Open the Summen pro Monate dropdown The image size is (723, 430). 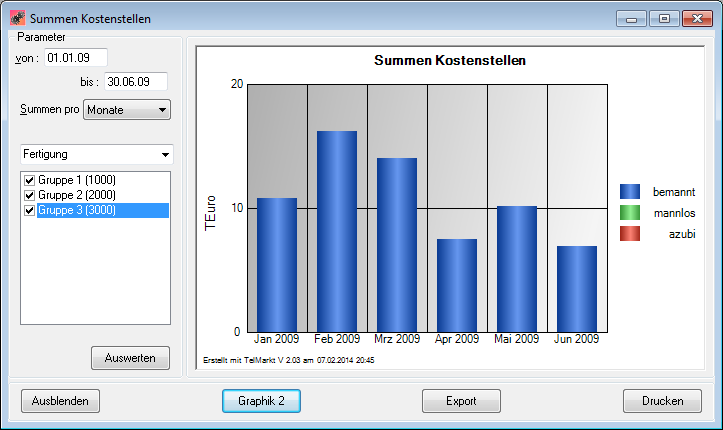coord(127,110)
